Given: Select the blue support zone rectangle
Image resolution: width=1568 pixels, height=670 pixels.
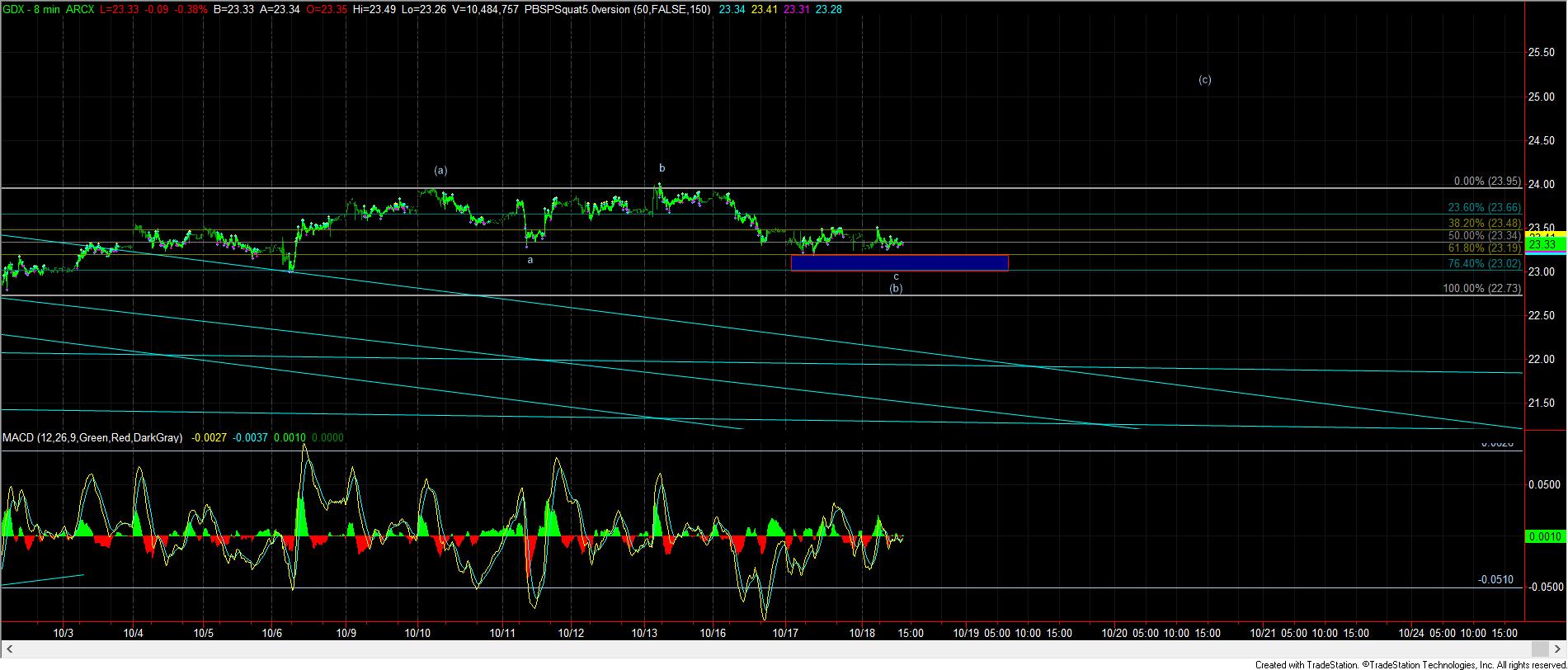Looking at the screenshot, I should coord(899,262).
